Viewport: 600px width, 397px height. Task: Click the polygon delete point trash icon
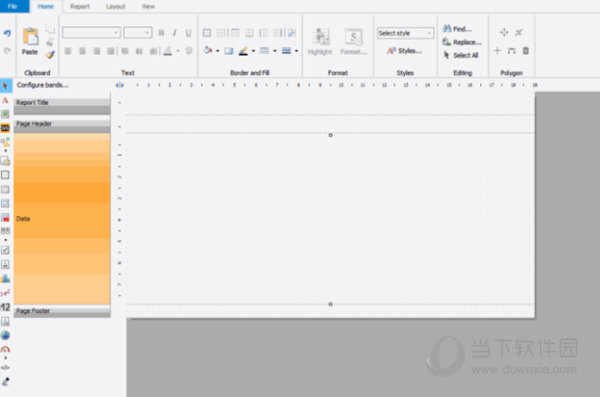click(x=526, y=51)
